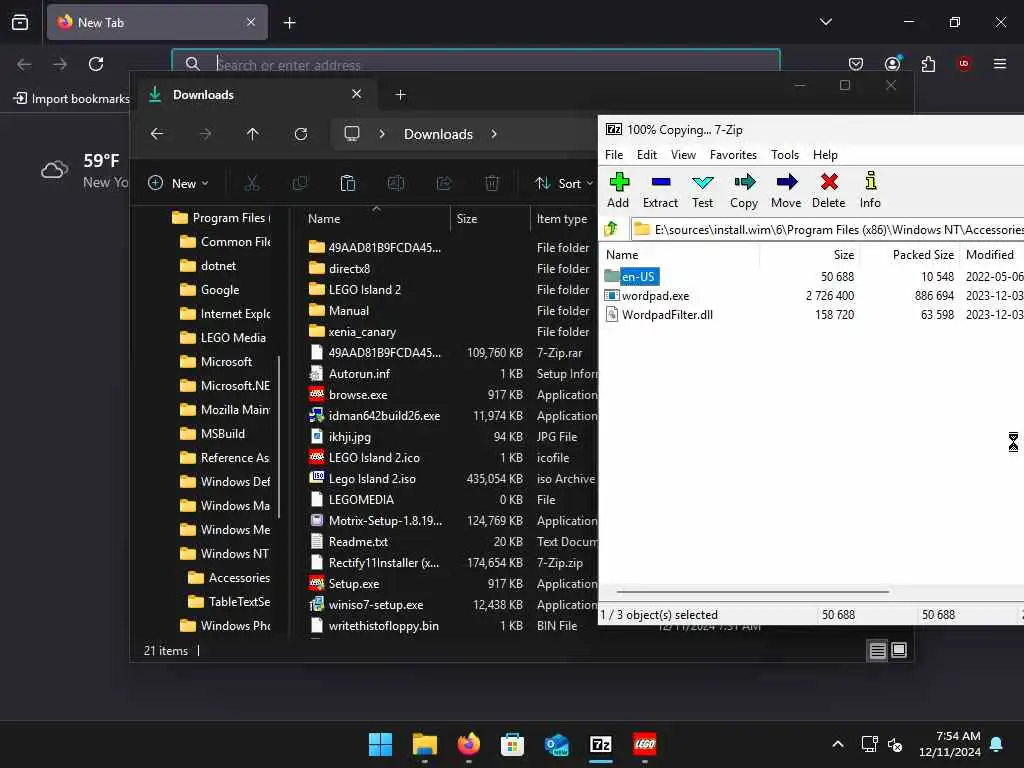
Task: Select Windows NT folder in Explorer tree
Action: click(x=225, y=554)
